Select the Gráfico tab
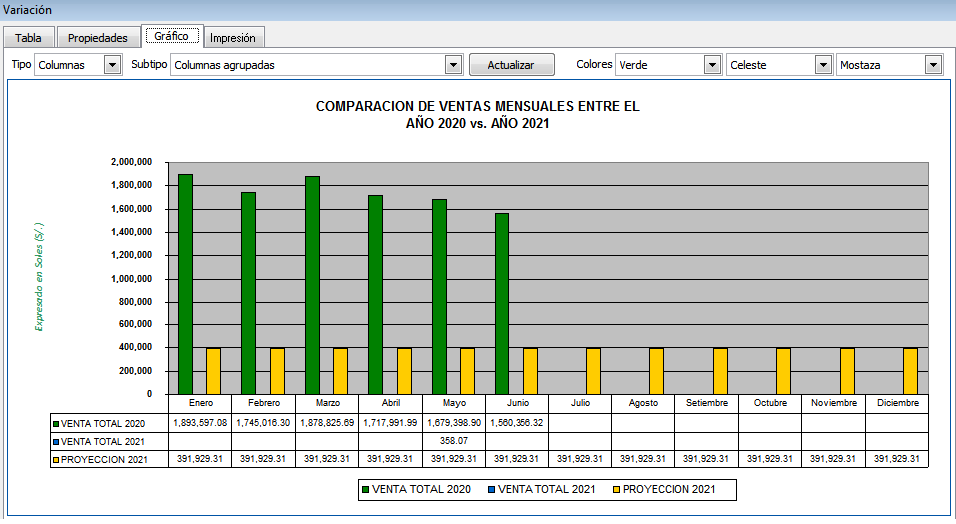The image size is (956, 524). pyautogui.click(x=172, y=36)
